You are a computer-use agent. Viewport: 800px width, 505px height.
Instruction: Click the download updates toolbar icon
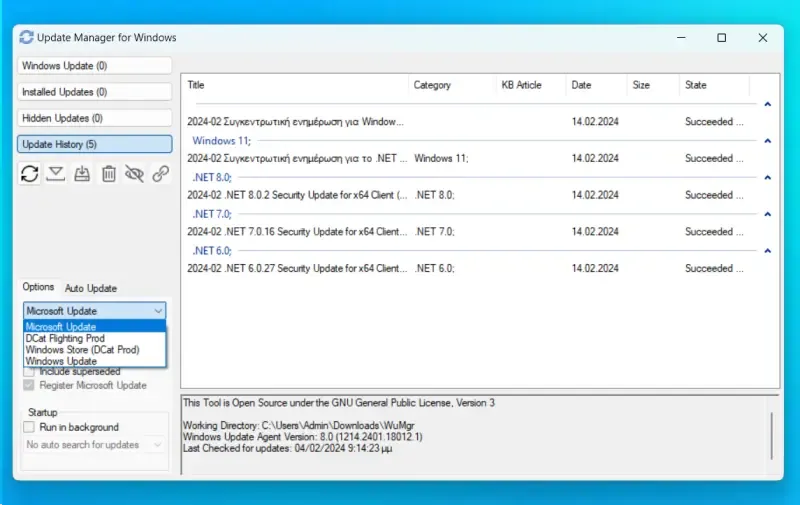coord(56,174)
